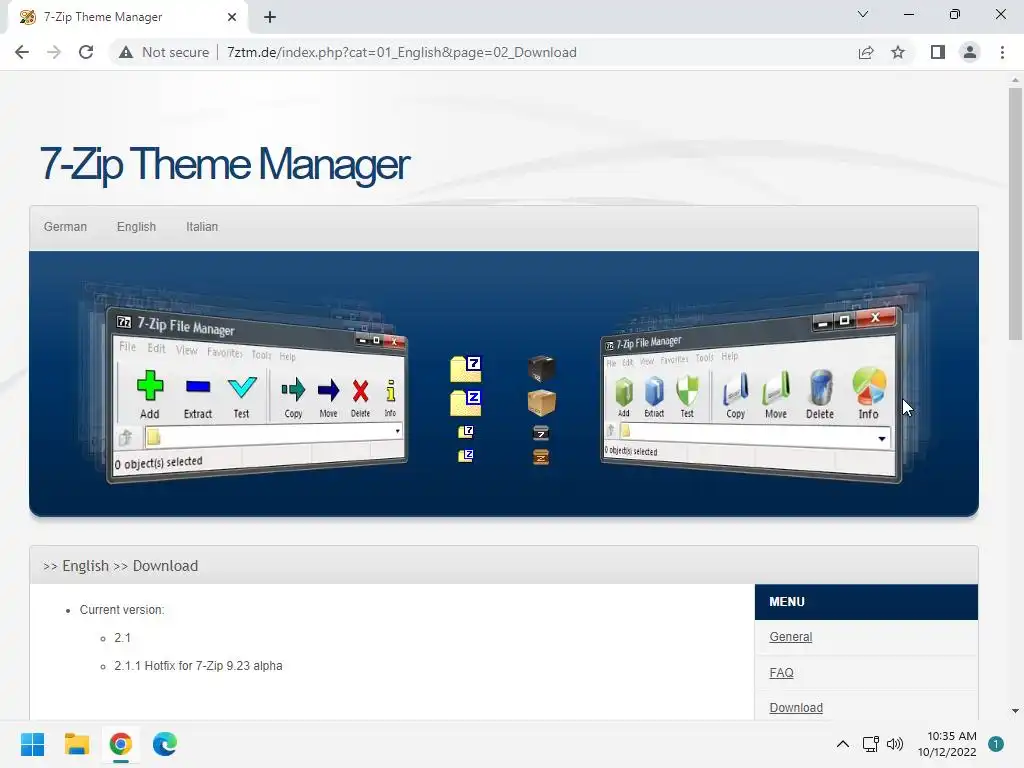Share this page via share icon
The image size is (1024, 768).
tap(866, 52)
